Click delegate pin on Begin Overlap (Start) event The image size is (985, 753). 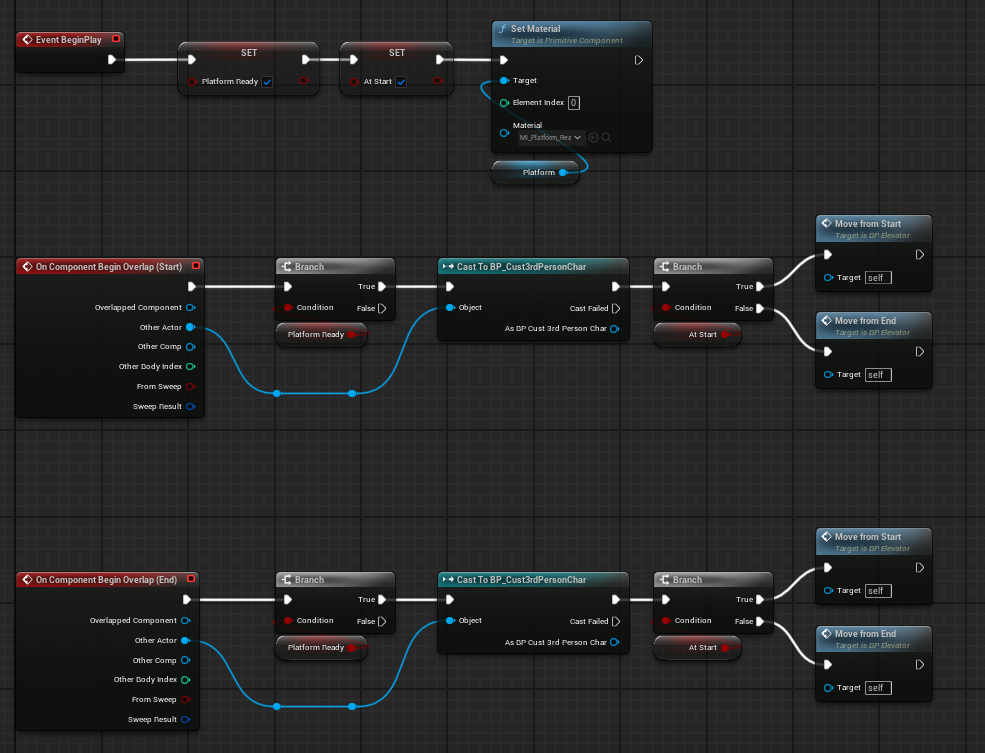tap(196, 266)
